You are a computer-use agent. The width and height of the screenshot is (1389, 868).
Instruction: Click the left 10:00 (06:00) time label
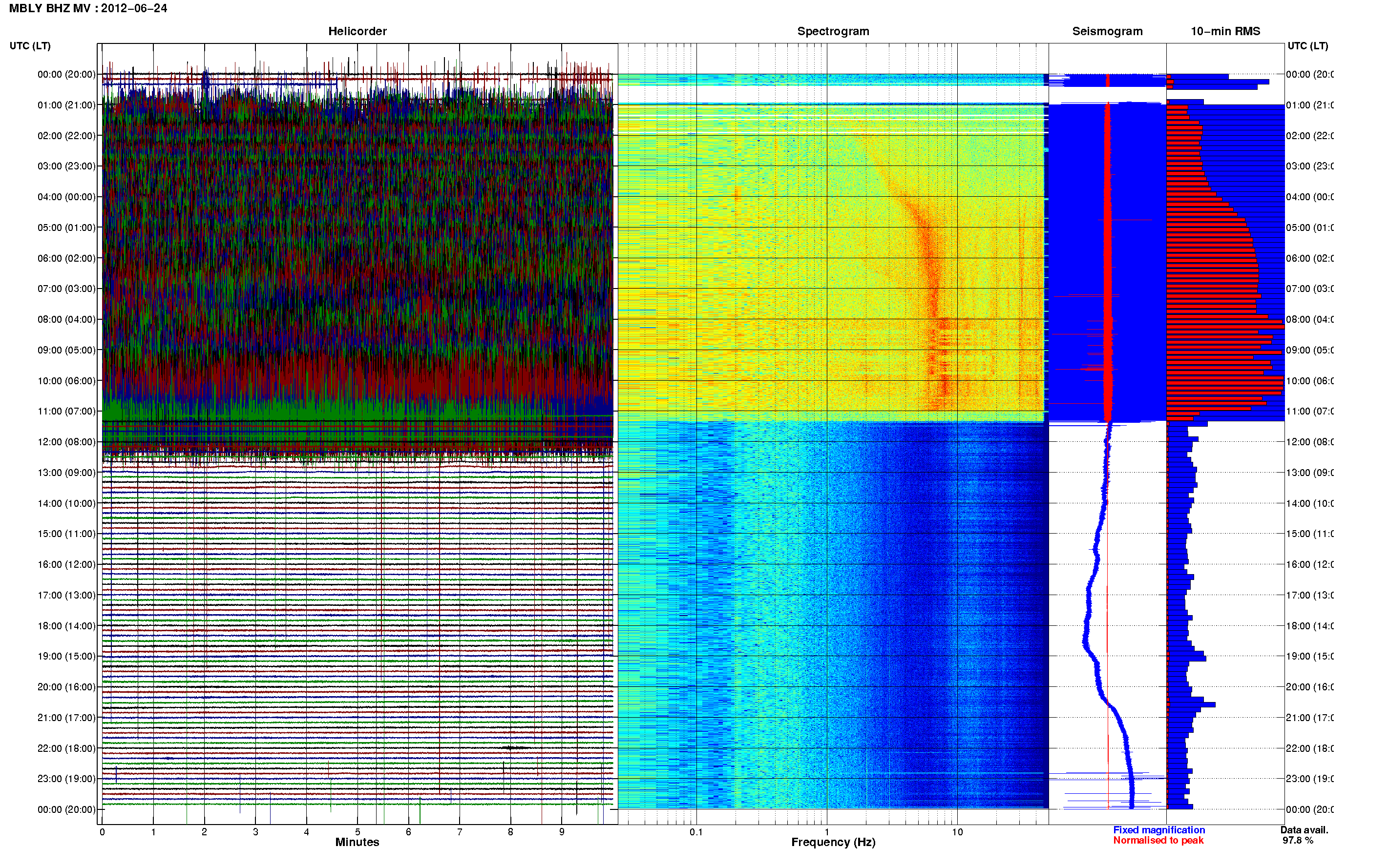coord(66,381)
